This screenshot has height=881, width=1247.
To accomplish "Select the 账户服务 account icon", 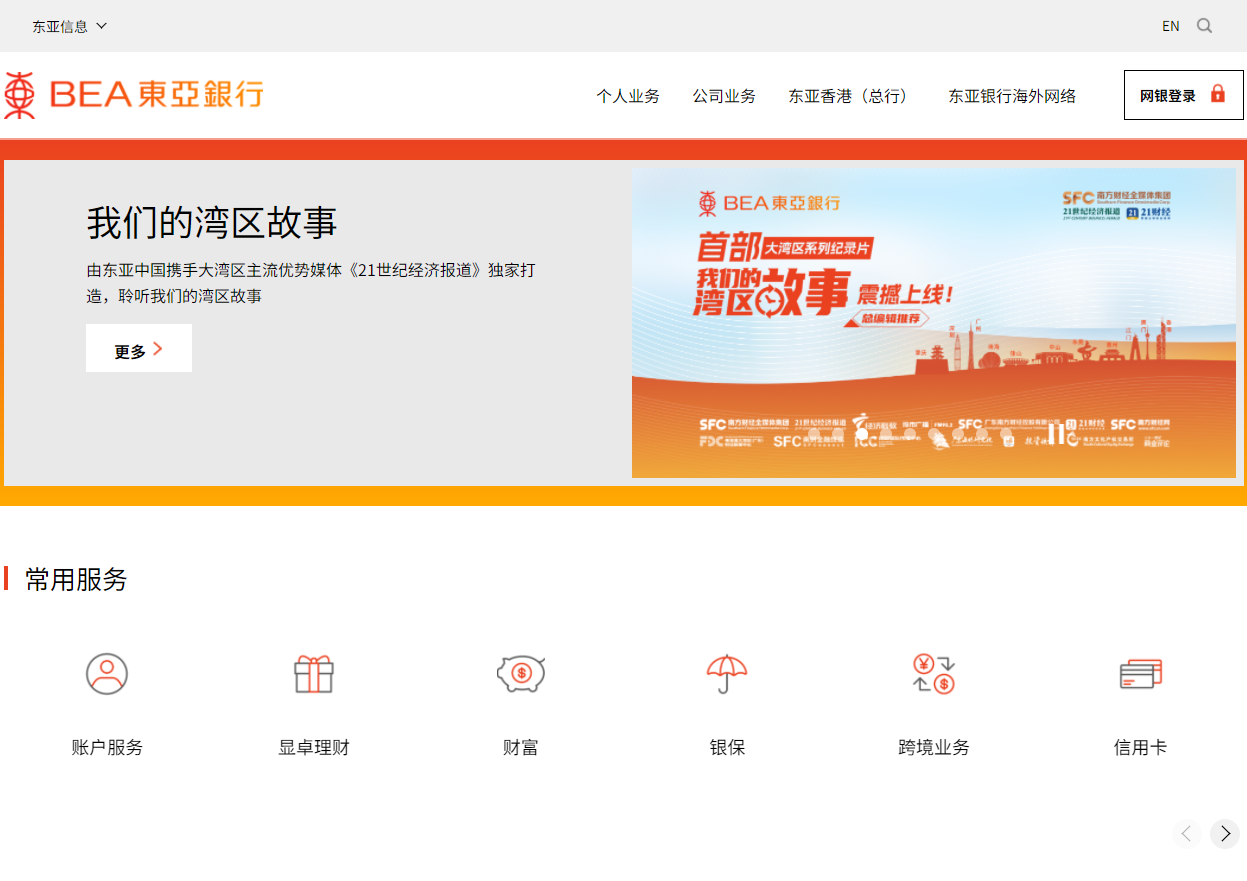I will (x=107, y=674).
